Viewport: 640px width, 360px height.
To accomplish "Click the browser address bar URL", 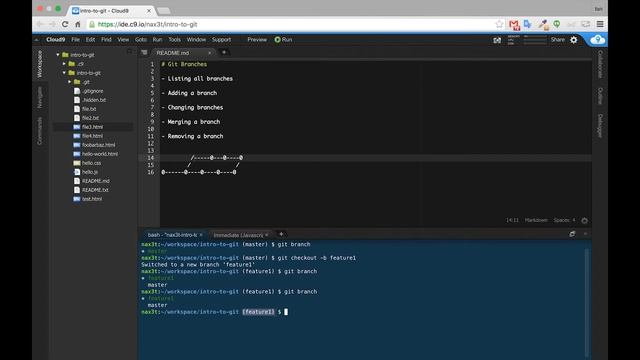I will [x=147, y=24].
